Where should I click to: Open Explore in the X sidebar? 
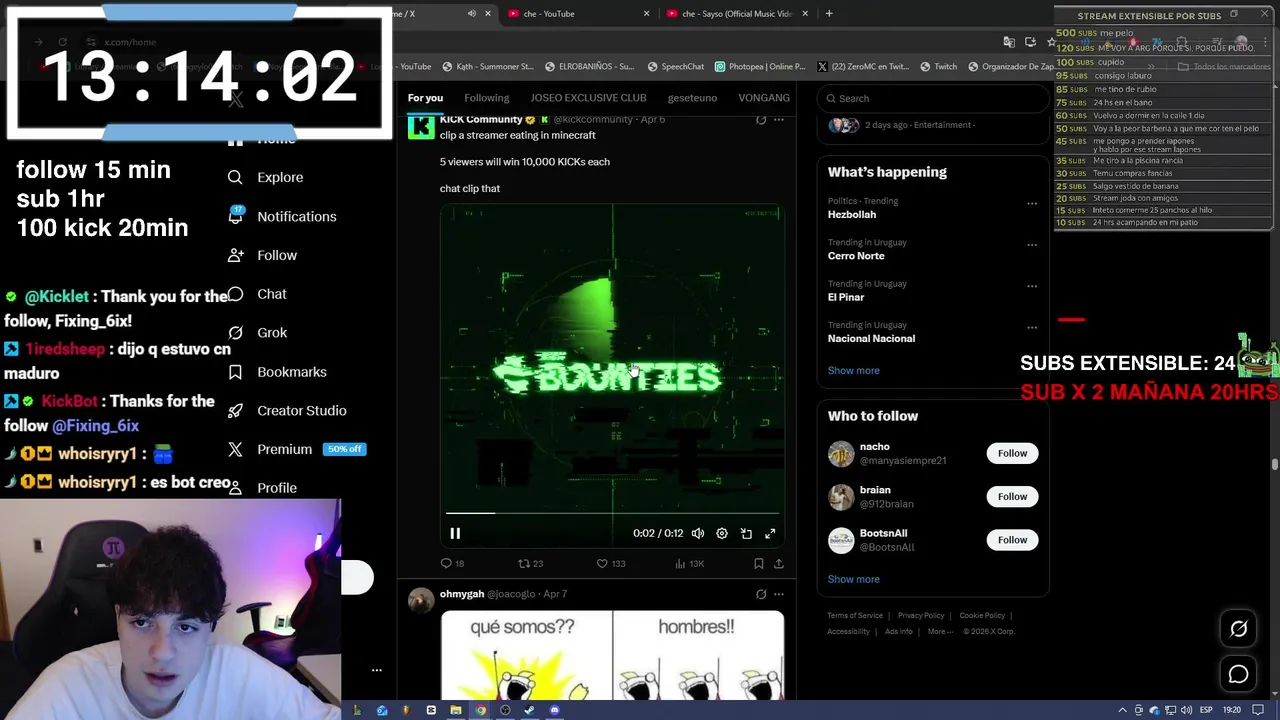[x=265, y=177]
